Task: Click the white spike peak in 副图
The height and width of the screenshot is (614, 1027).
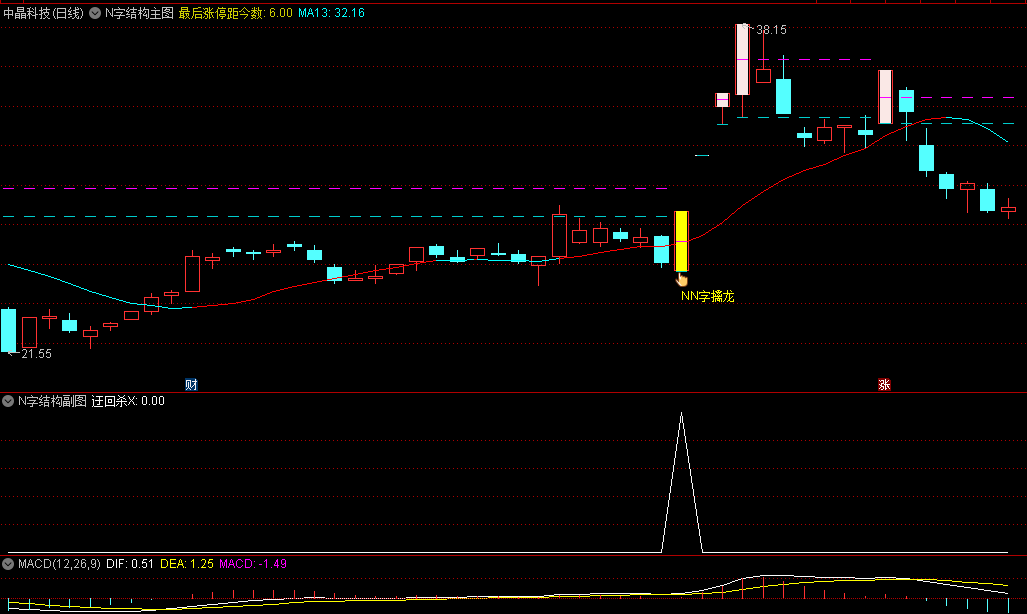Action: point(682,414)
